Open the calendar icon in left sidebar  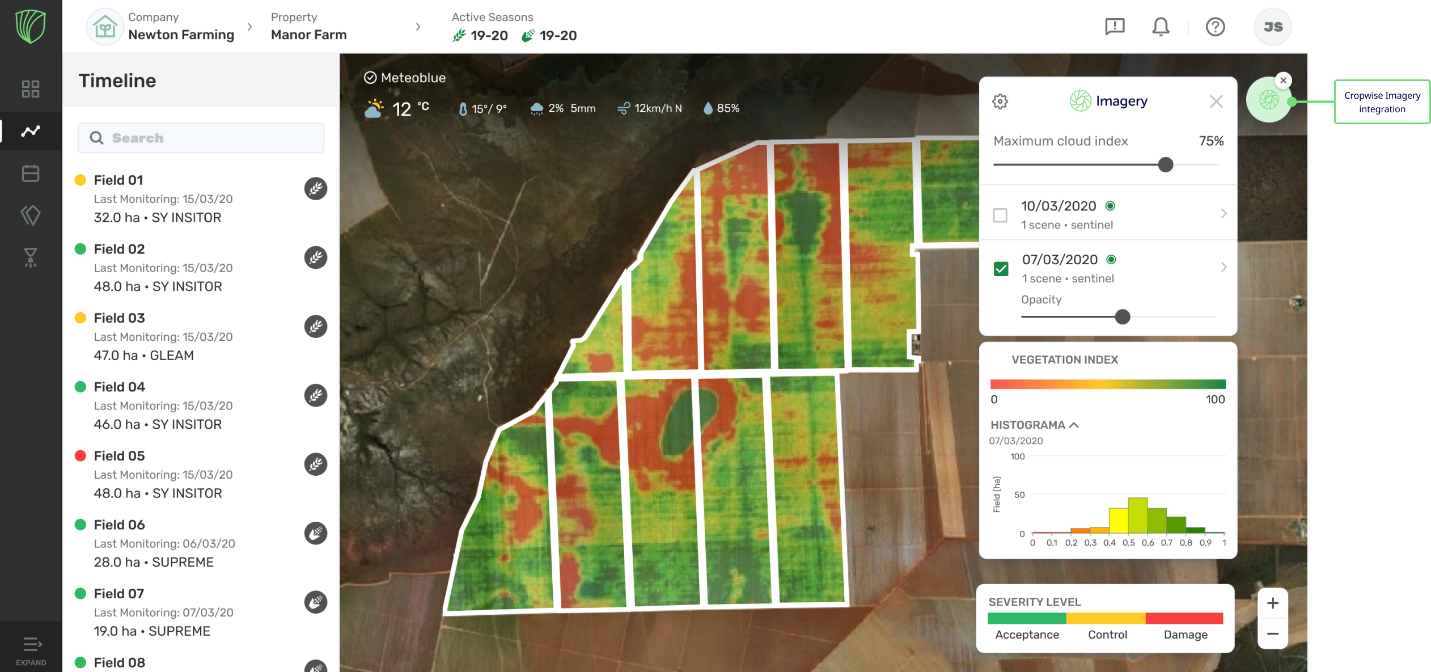point(30,173)
